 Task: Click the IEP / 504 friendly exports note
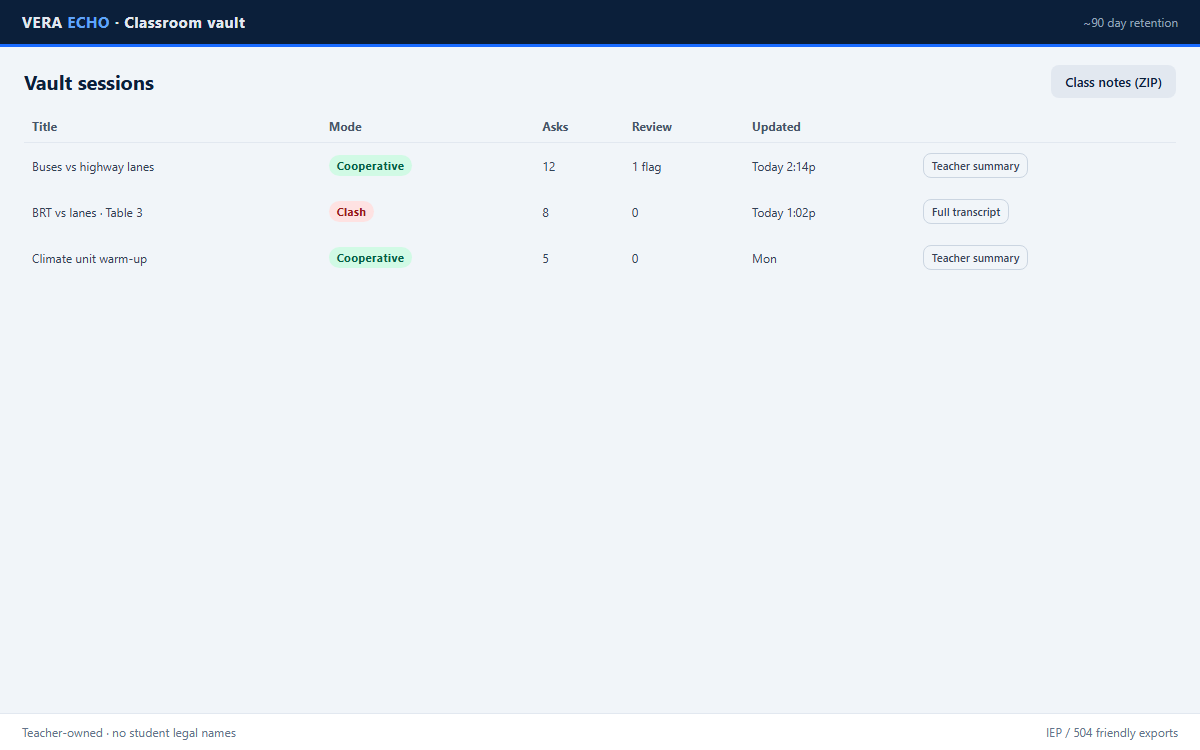1112,733
